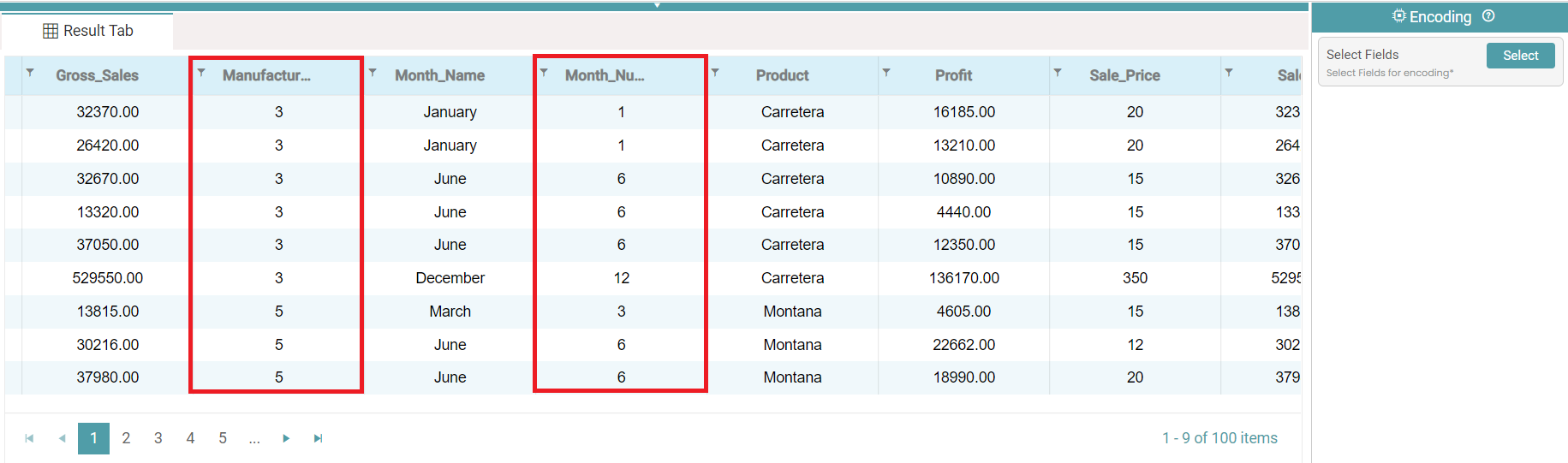Viewport: 1568px width, 463px height.
Task: Go to the next page arrow
Action: [x=286, y=438]
